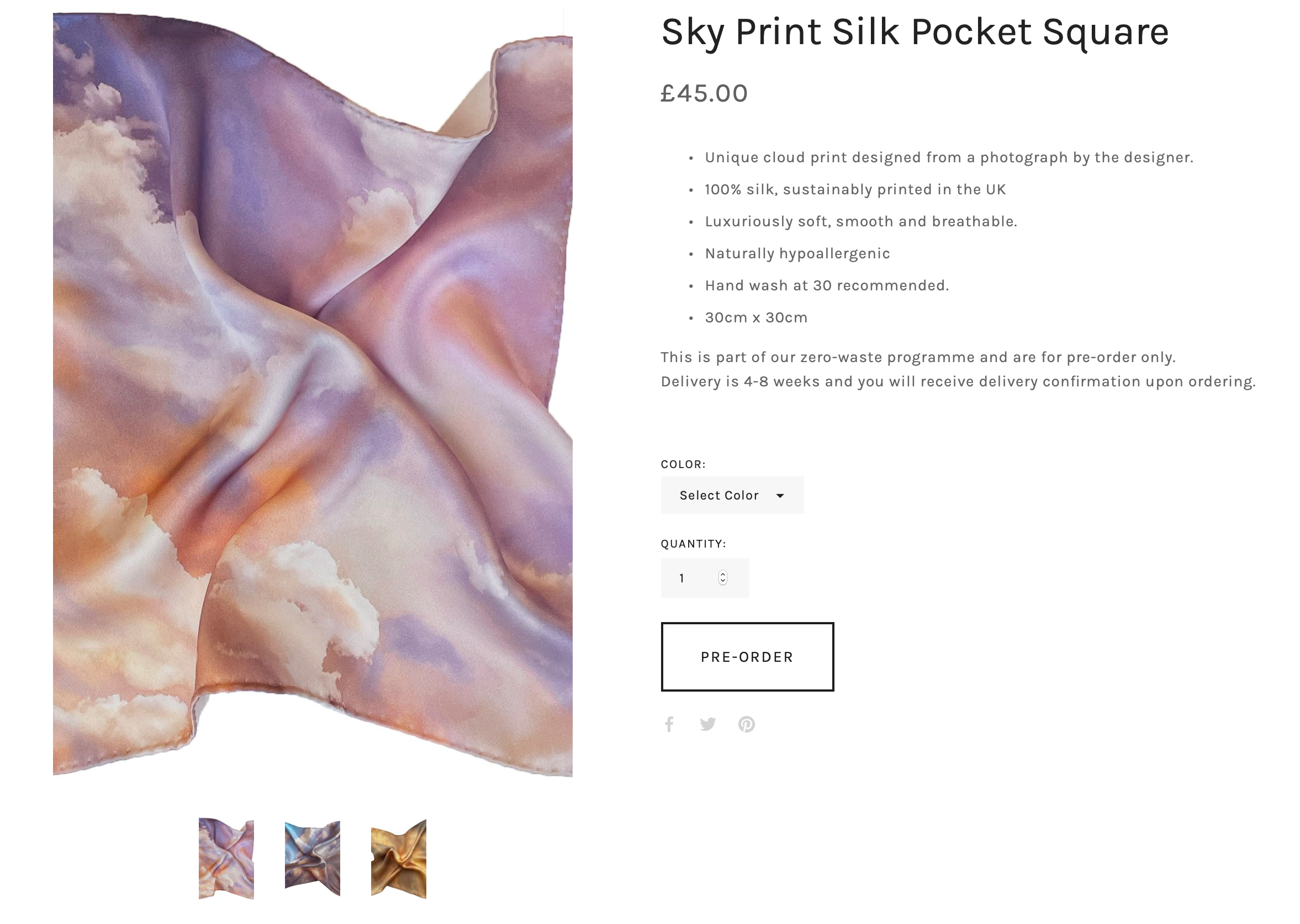Open the Select Color dropdown
Screen dimensions: 1300x924
point(732,495)
